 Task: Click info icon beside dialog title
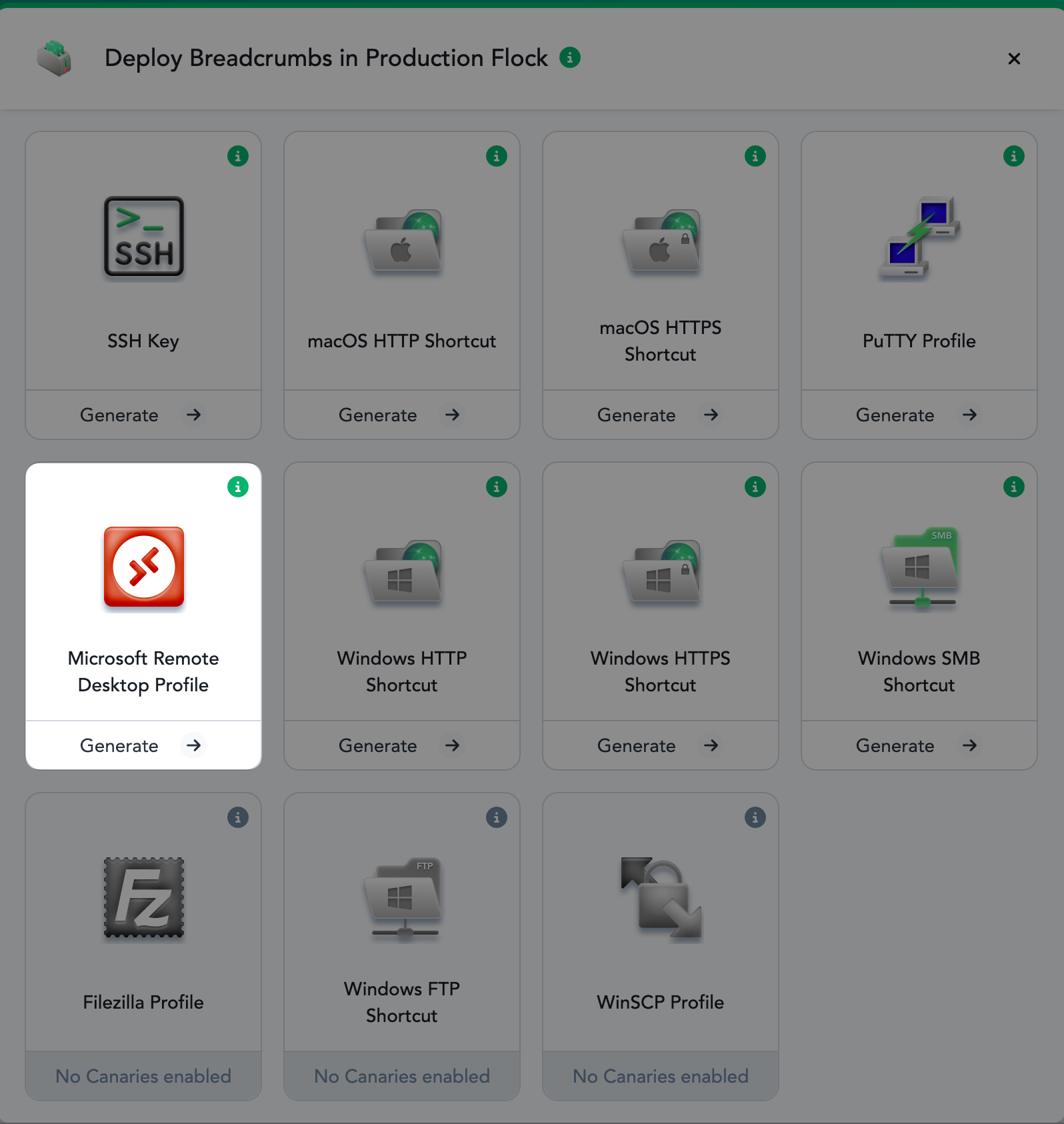click(x=570, y=58)
